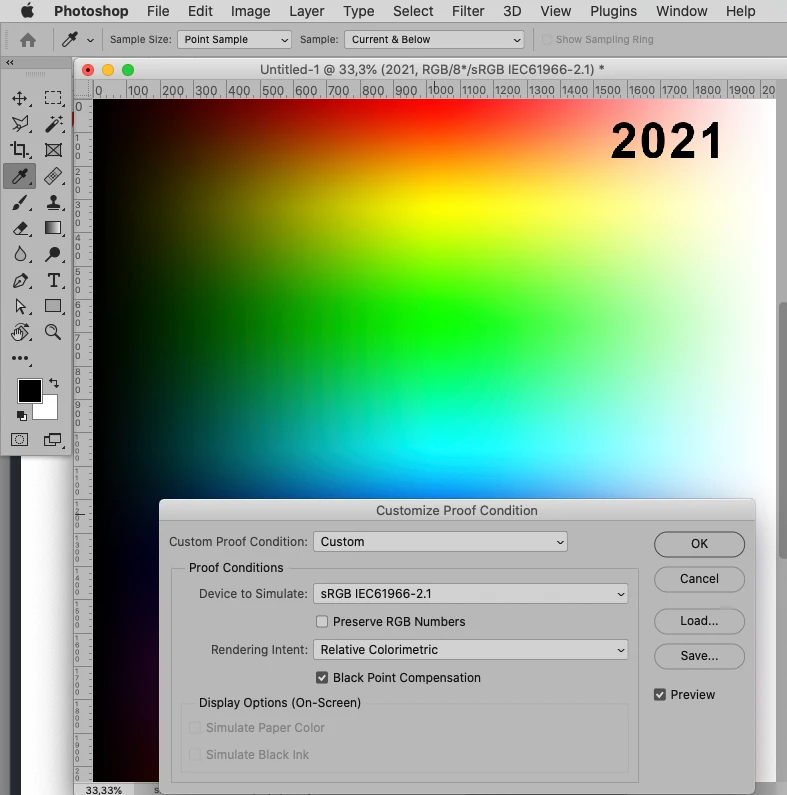Select the Healing Brush tool

pos(53,176)
